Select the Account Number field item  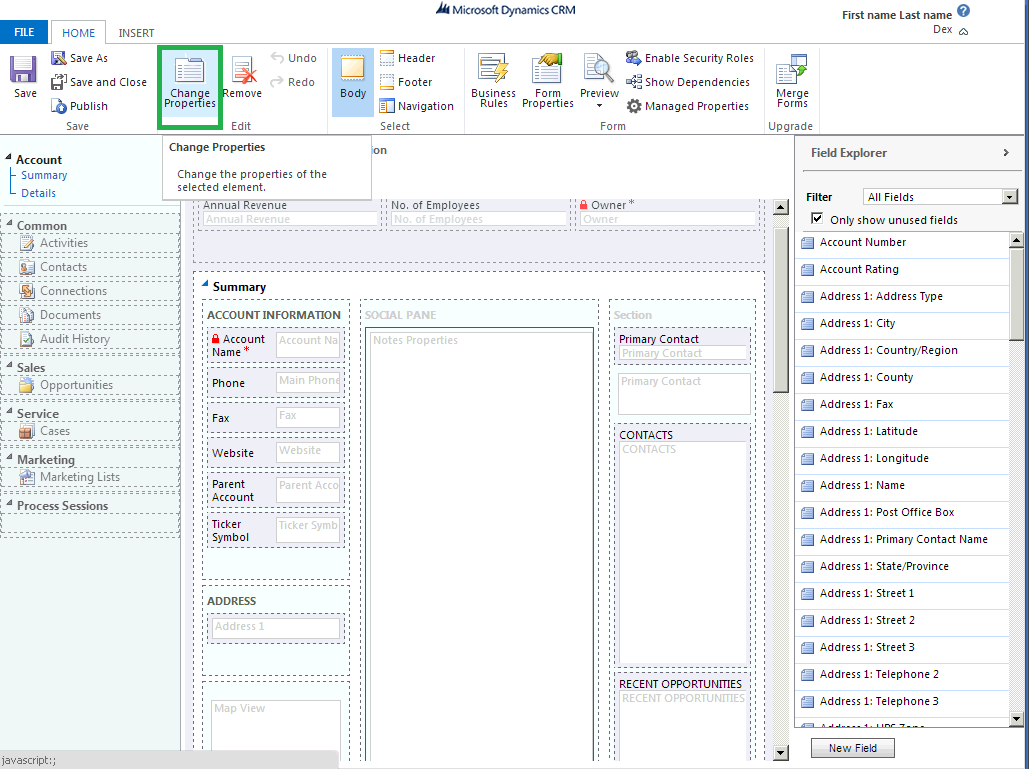click(x=862, y=242)
